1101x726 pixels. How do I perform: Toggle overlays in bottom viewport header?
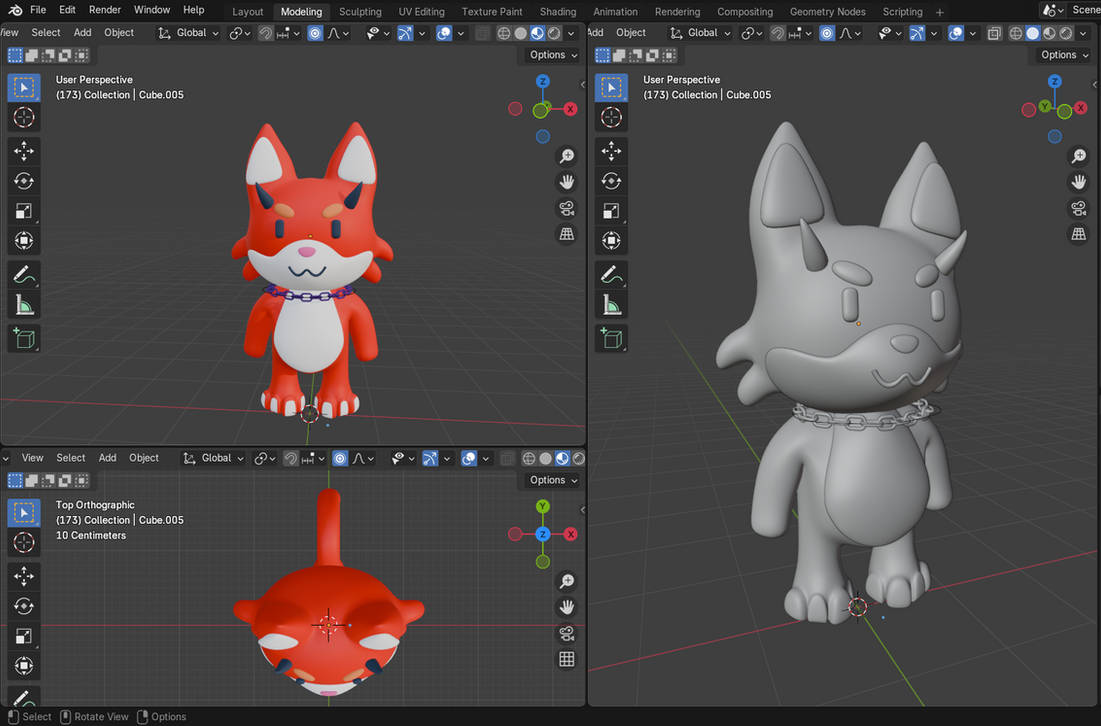click(468, 458)
